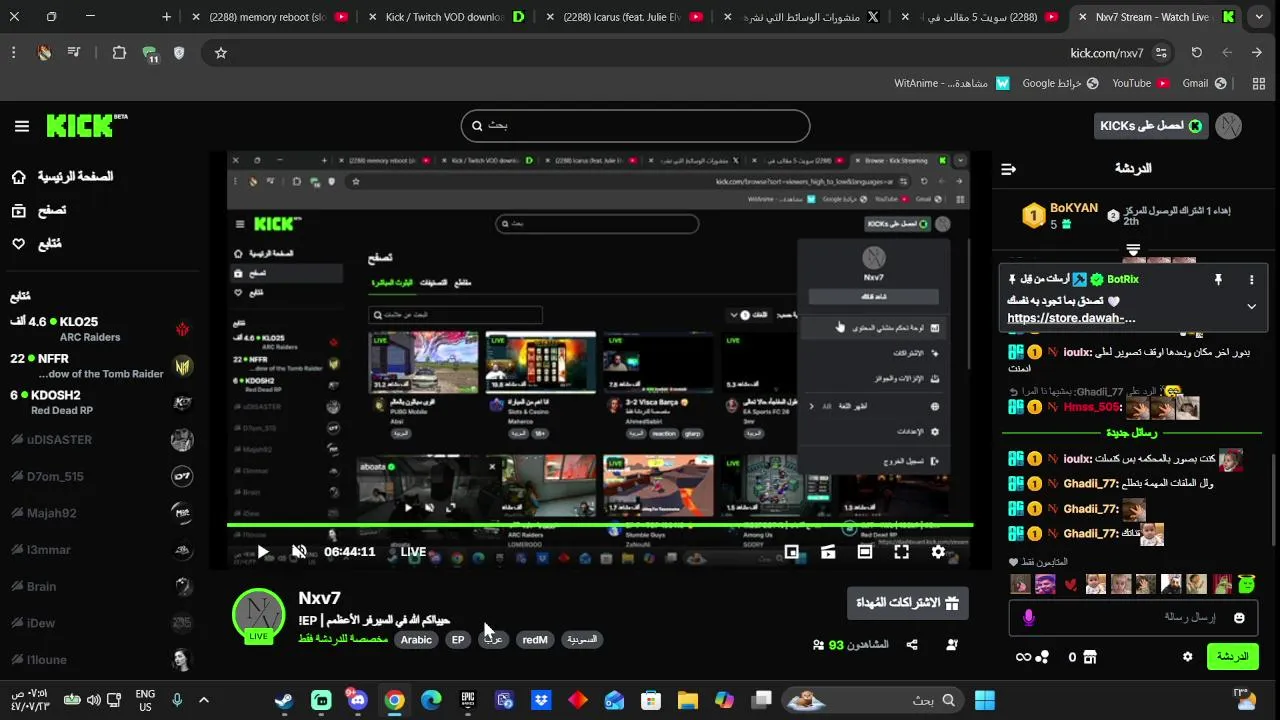
Task: Open Discord from the Windows taskbar
Action: (x=357, y=700)
